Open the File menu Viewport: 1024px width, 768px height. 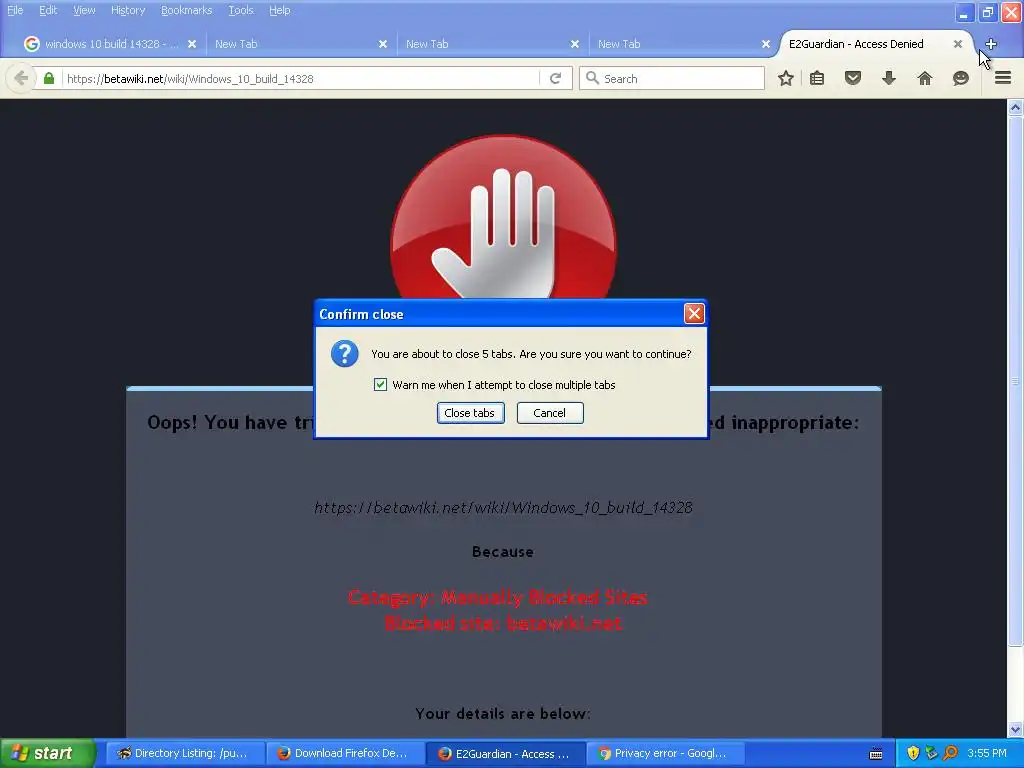(15, 10)
